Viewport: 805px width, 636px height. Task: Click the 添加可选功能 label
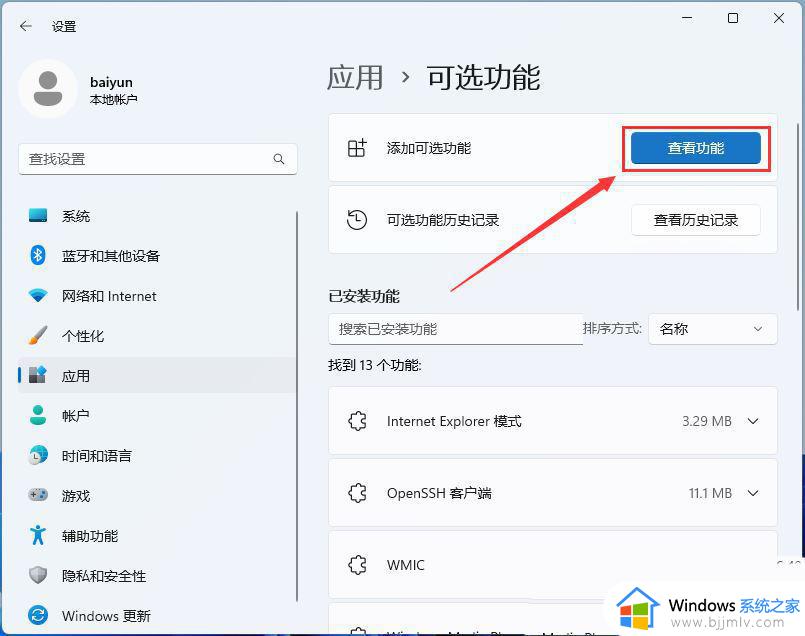(x=429, y=148)
